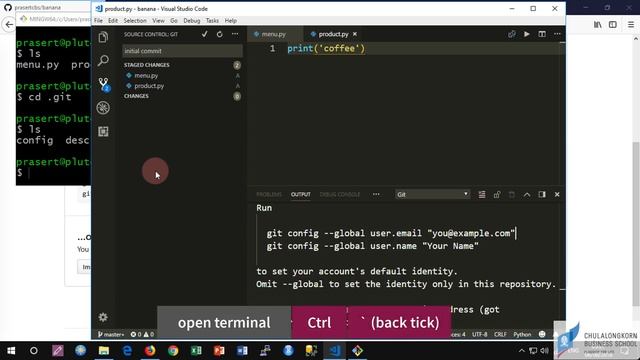Change line endings via CRLF item
This screenshot has height=360, width=640.
click(500, 334)
